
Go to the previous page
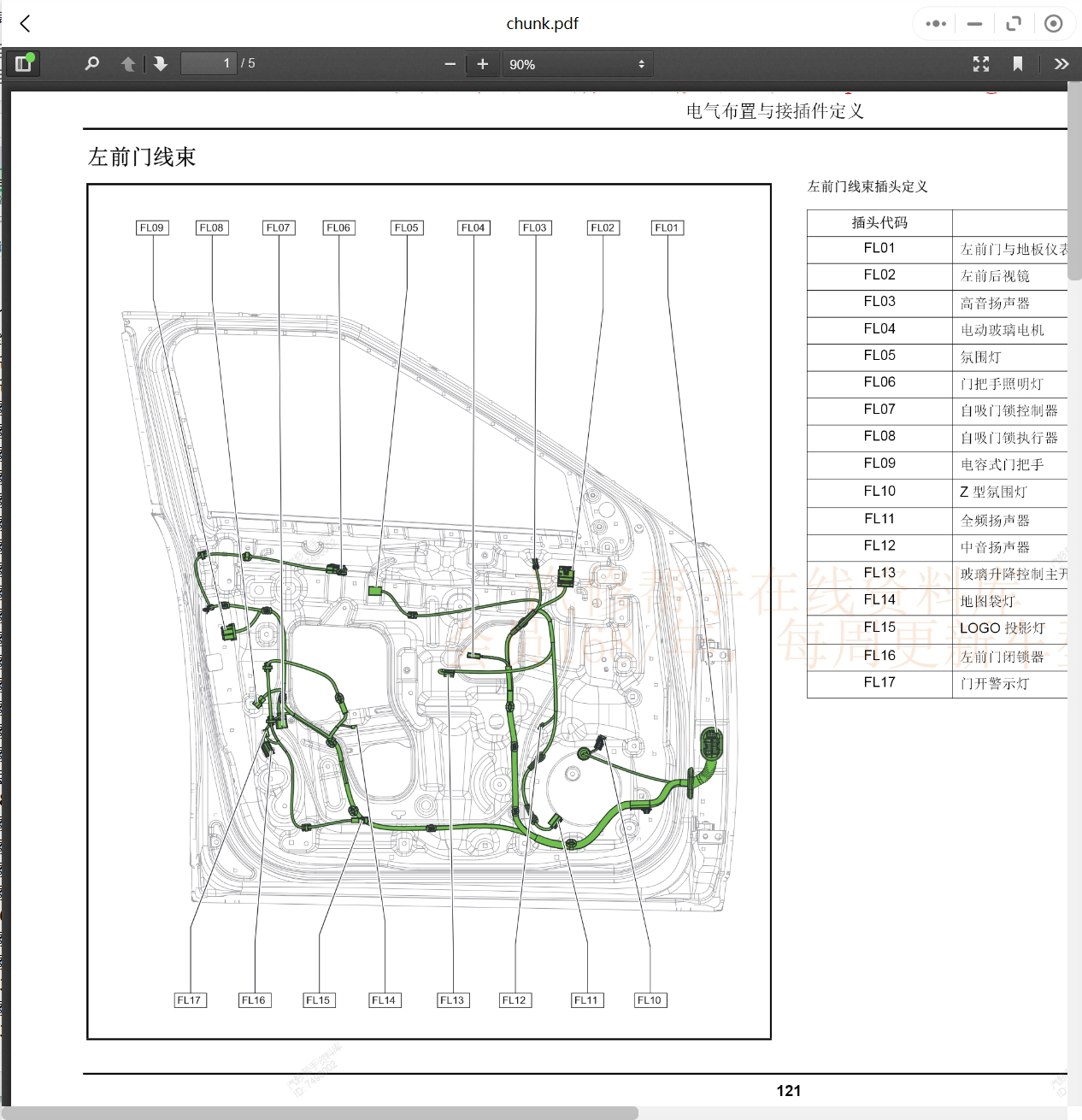[128, 64]
